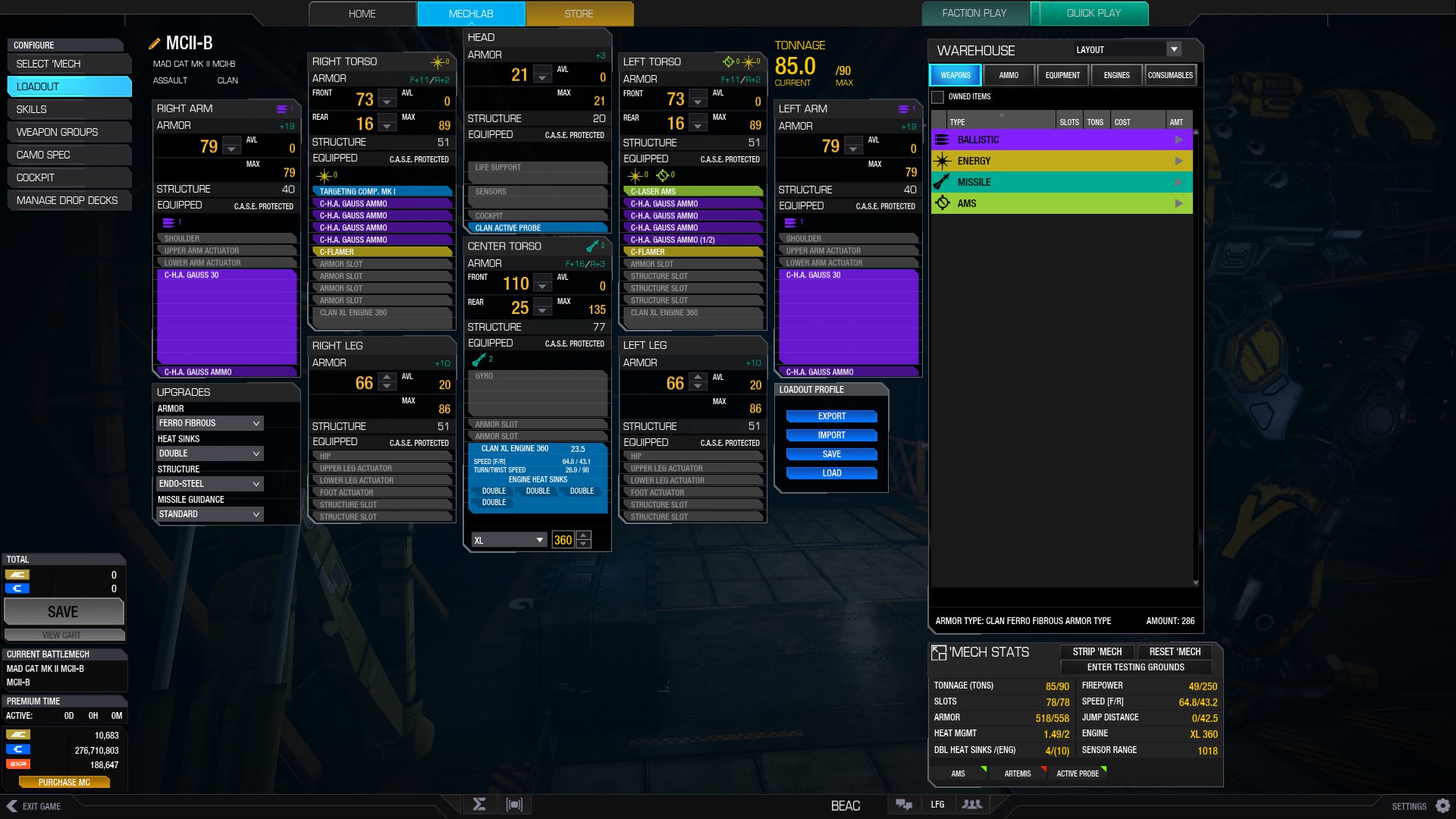Image resolution: width=1456 pixels, height=819 pixels.
Task: Open the Missile Guidance Standard dropdown
Action: point(210,514)
